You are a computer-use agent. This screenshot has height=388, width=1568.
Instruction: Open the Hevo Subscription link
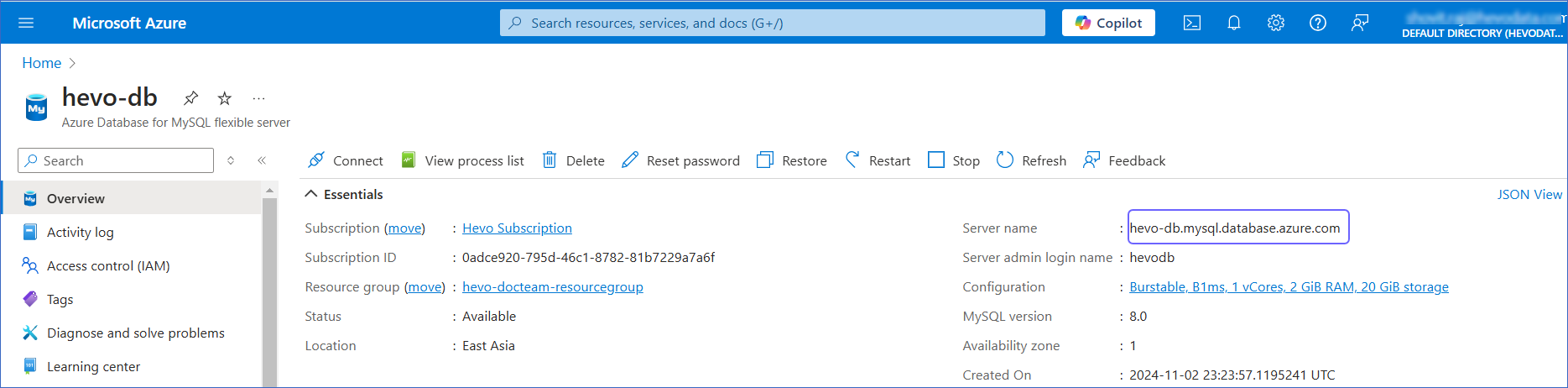(517, 228)
